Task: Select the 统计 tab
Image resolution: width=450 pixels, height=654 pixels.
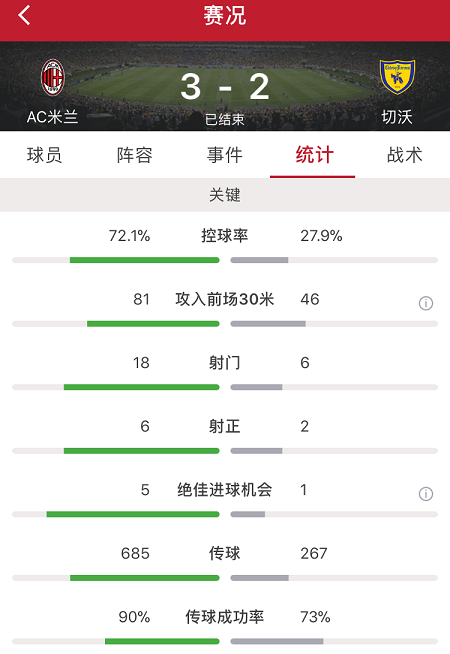Action: (314, 155)
